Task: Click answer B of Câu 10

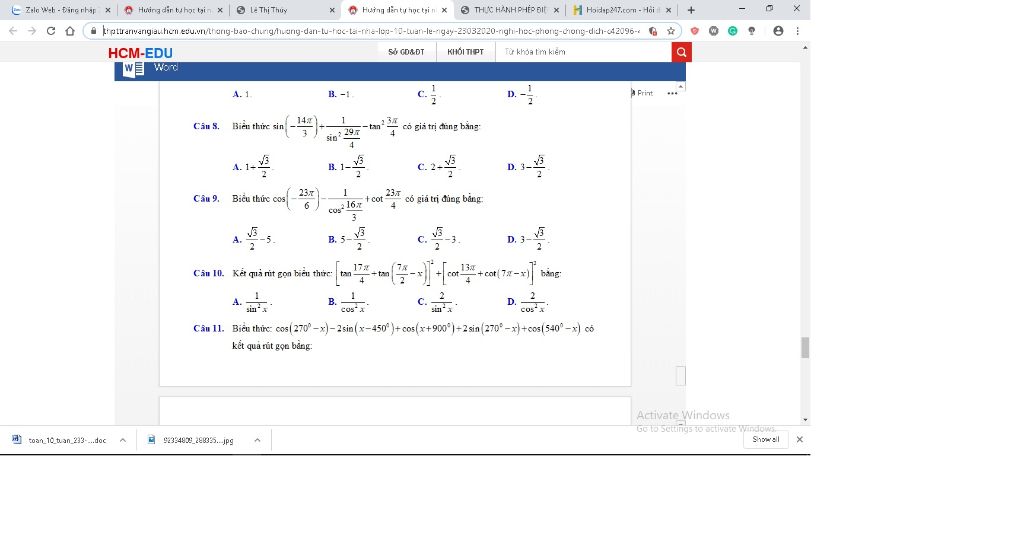Action: click(x=348, y=302)
